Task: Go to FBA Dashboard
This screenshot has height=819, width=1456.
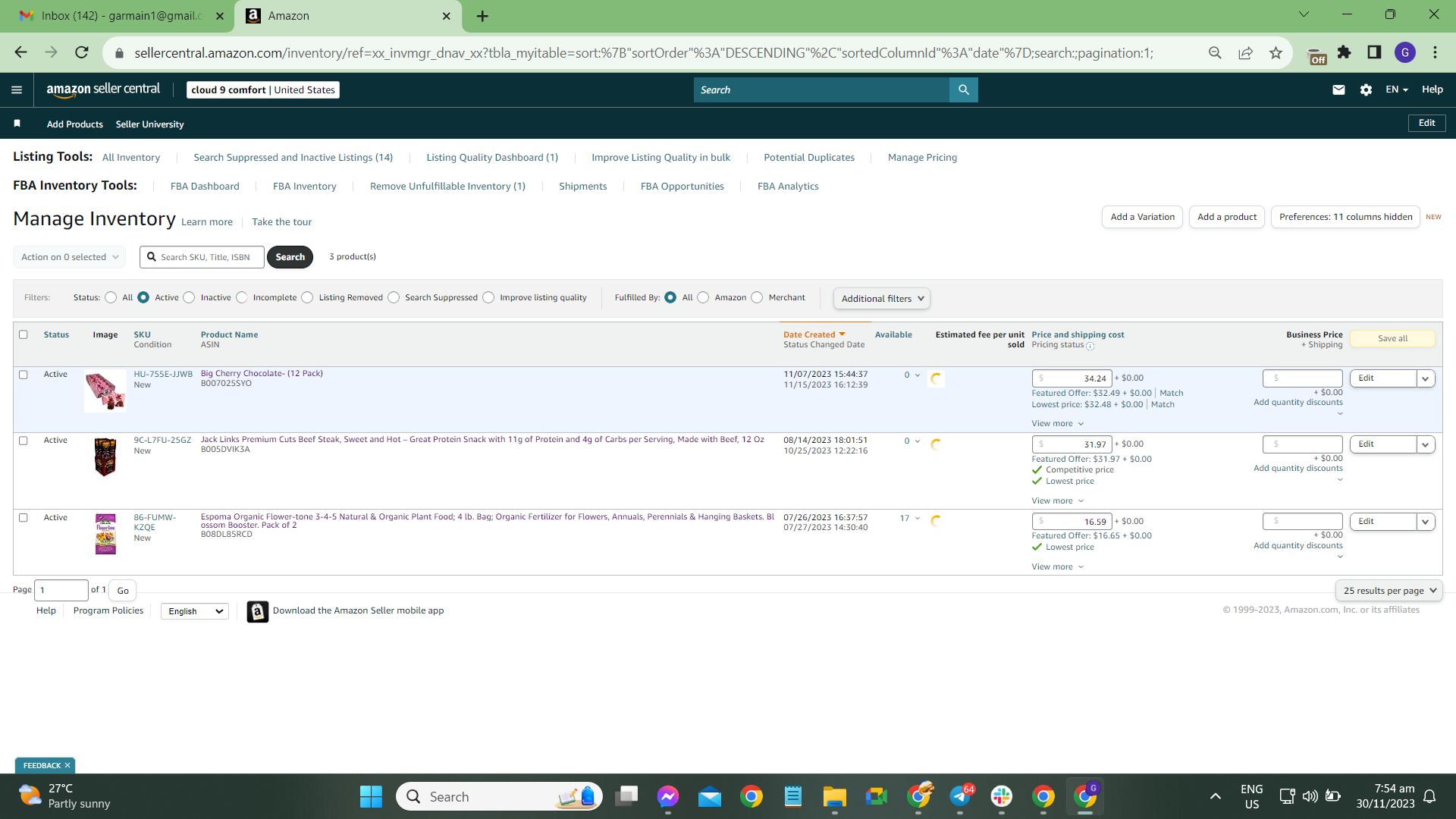Action: (205, 187)
